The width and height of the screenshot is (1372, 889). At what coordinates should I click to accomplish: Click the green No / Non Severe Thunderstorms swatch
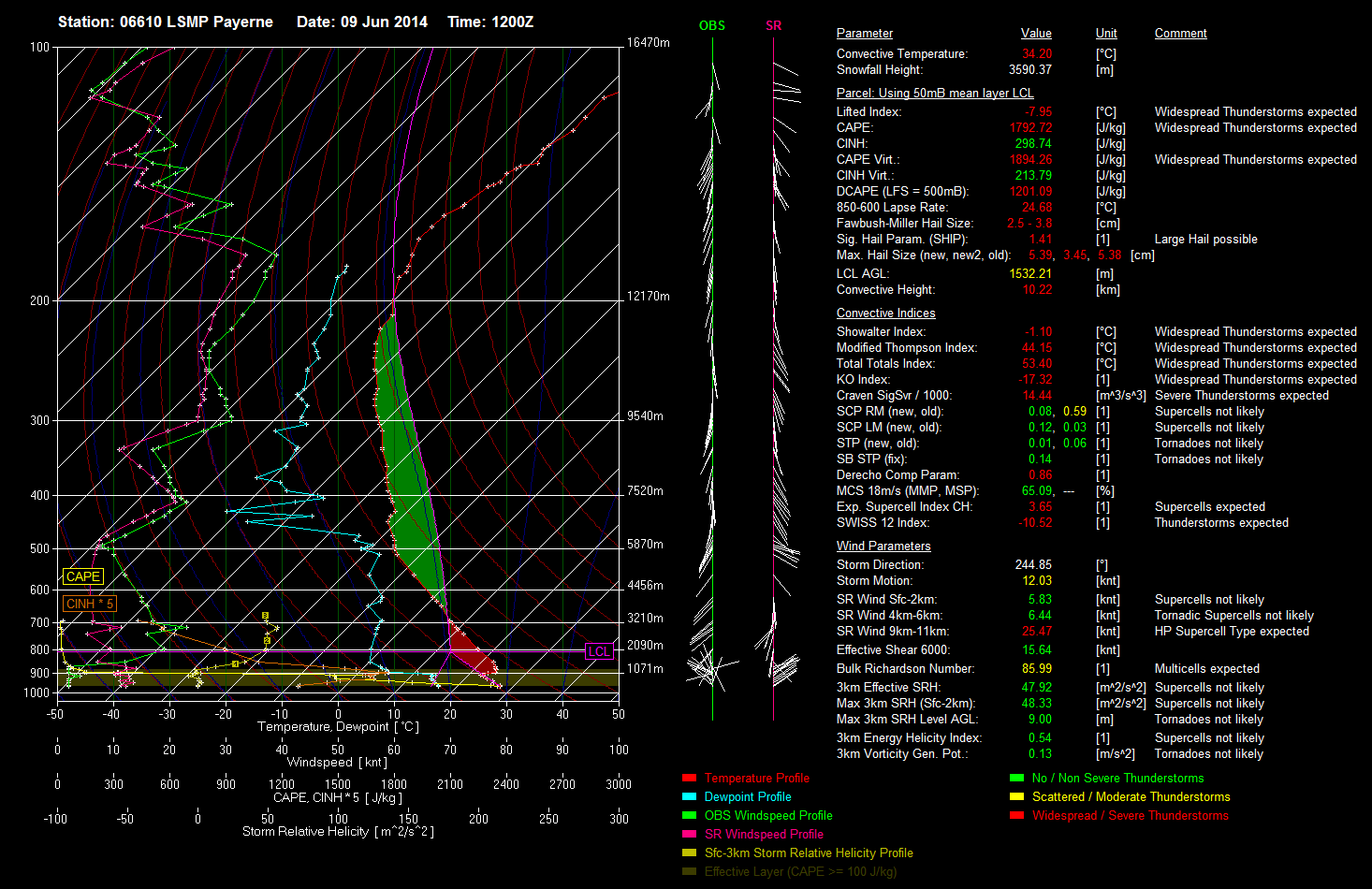1016,779
